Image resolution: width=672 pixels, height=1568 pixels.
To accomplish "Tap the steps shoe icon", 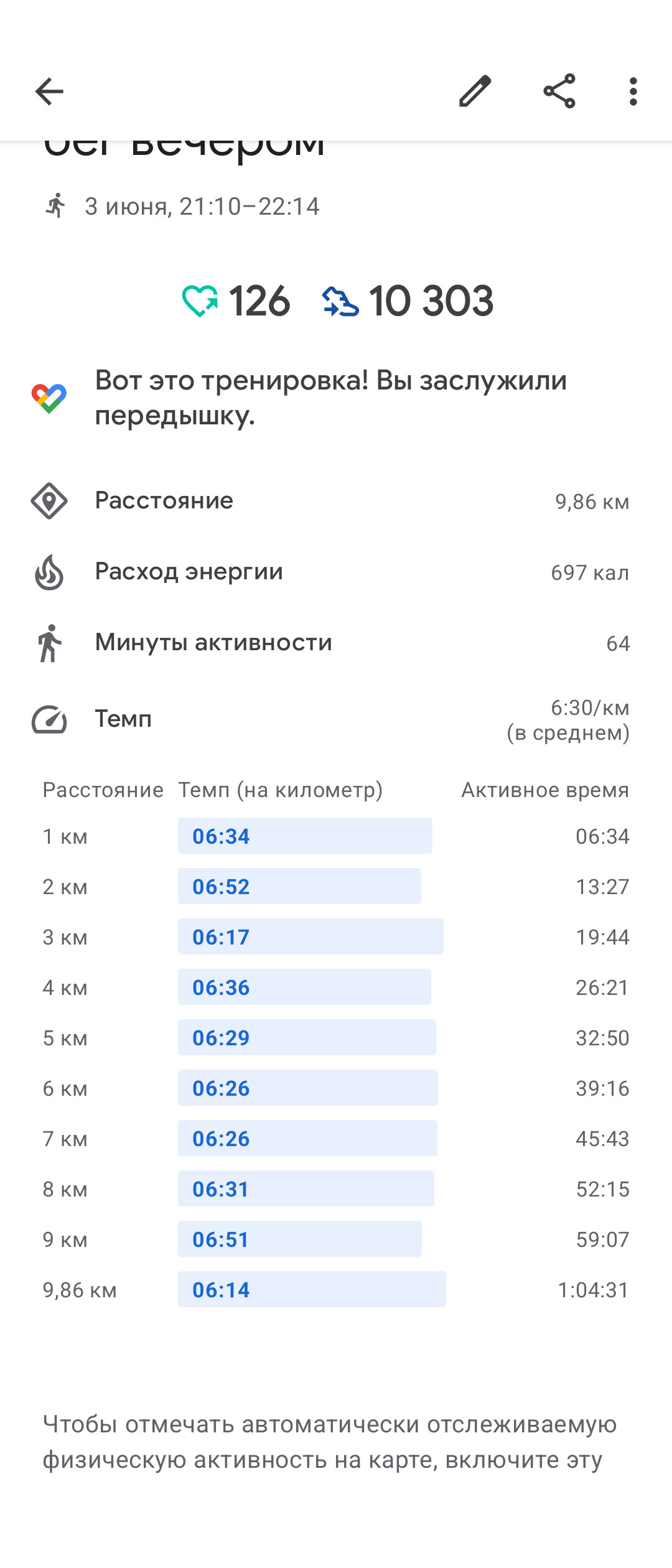I will click(x=340, y=301).
